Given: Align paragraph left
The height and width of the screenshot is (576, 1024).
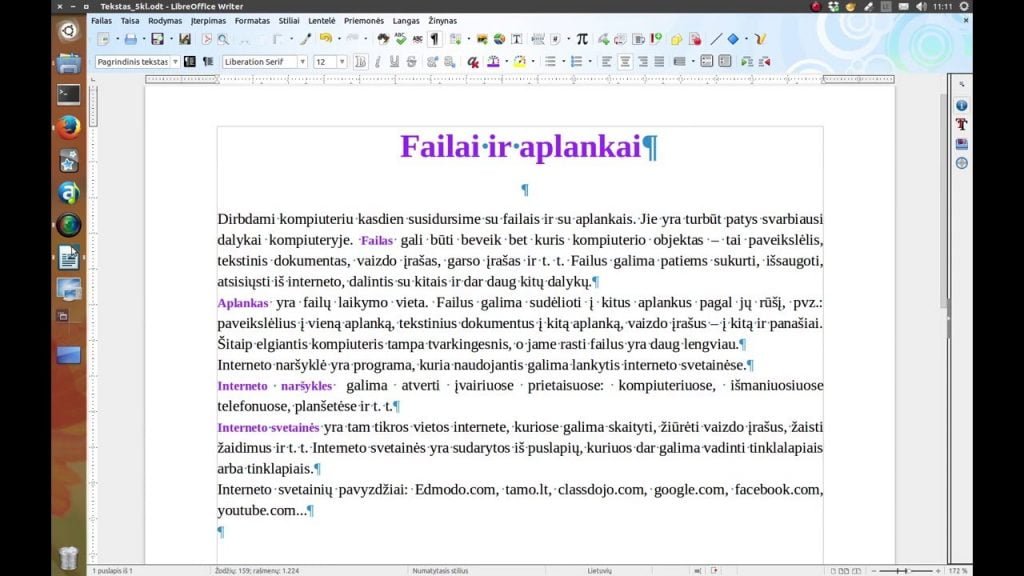Looking at the screenshot, I should (607, 62).
